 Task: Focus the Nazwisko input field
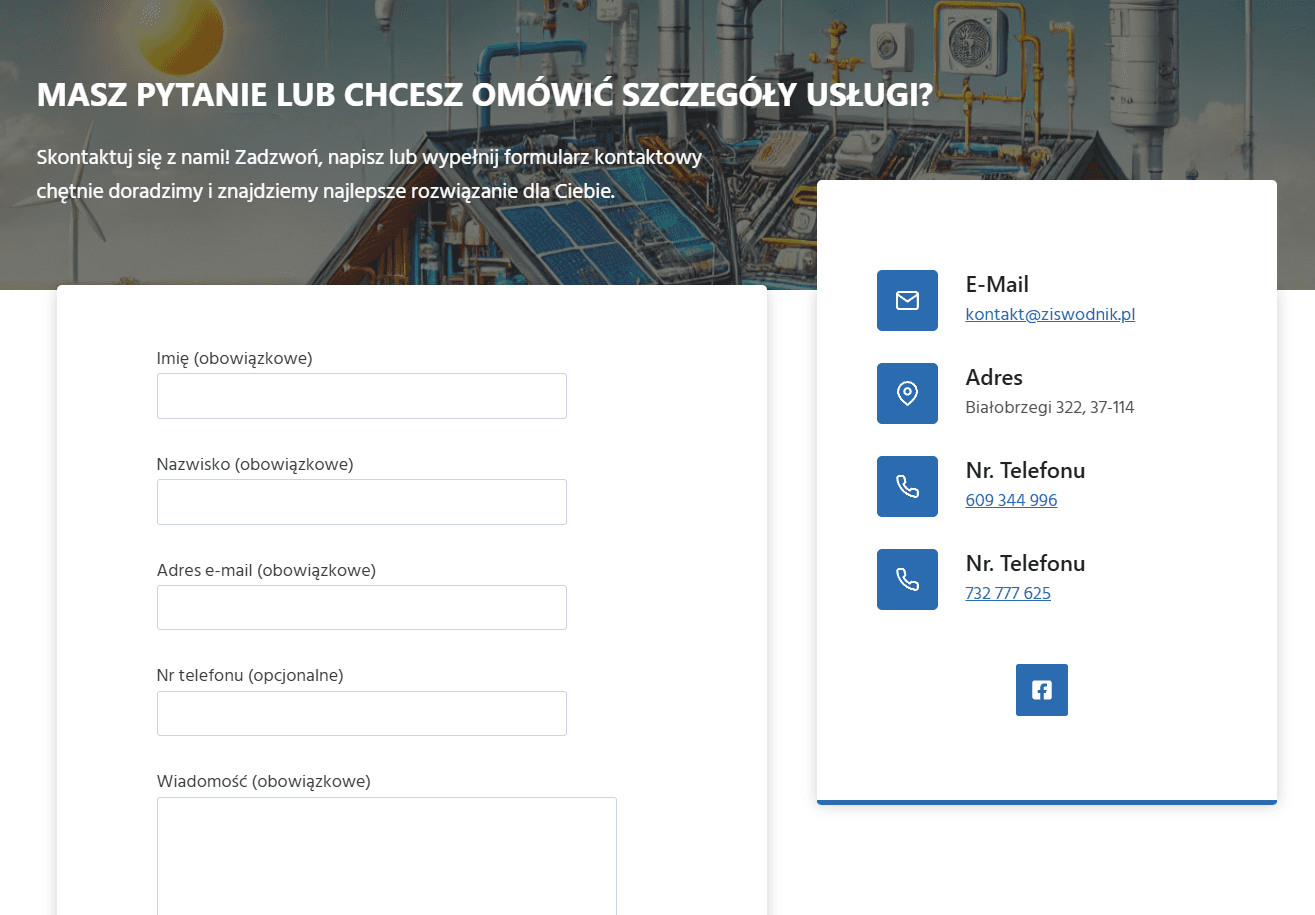coord(362,502)
